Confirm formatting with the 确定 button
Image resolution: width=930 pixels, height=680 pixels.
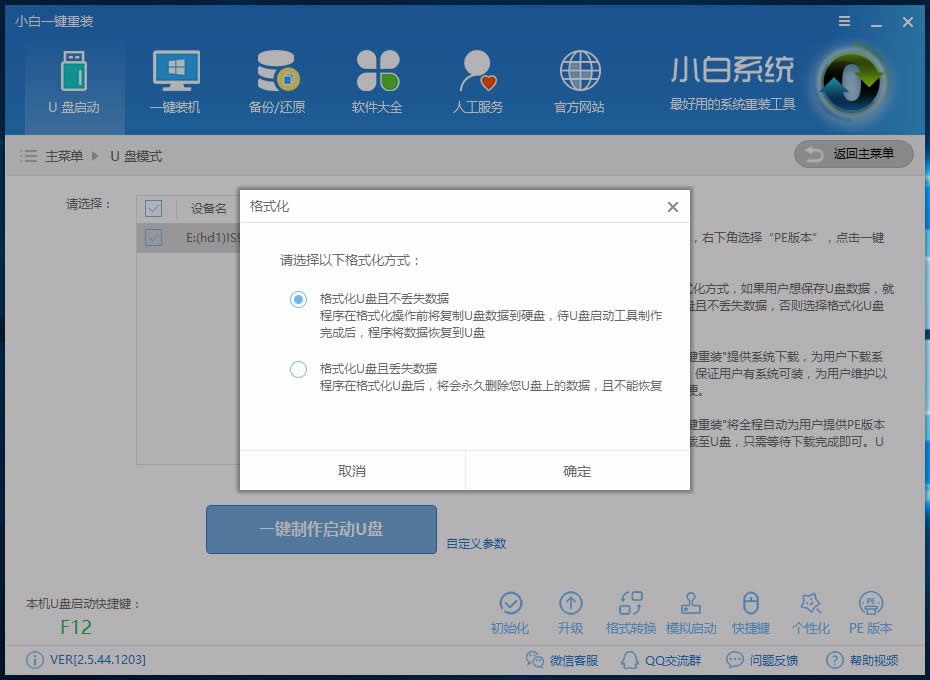click(576, 470)
